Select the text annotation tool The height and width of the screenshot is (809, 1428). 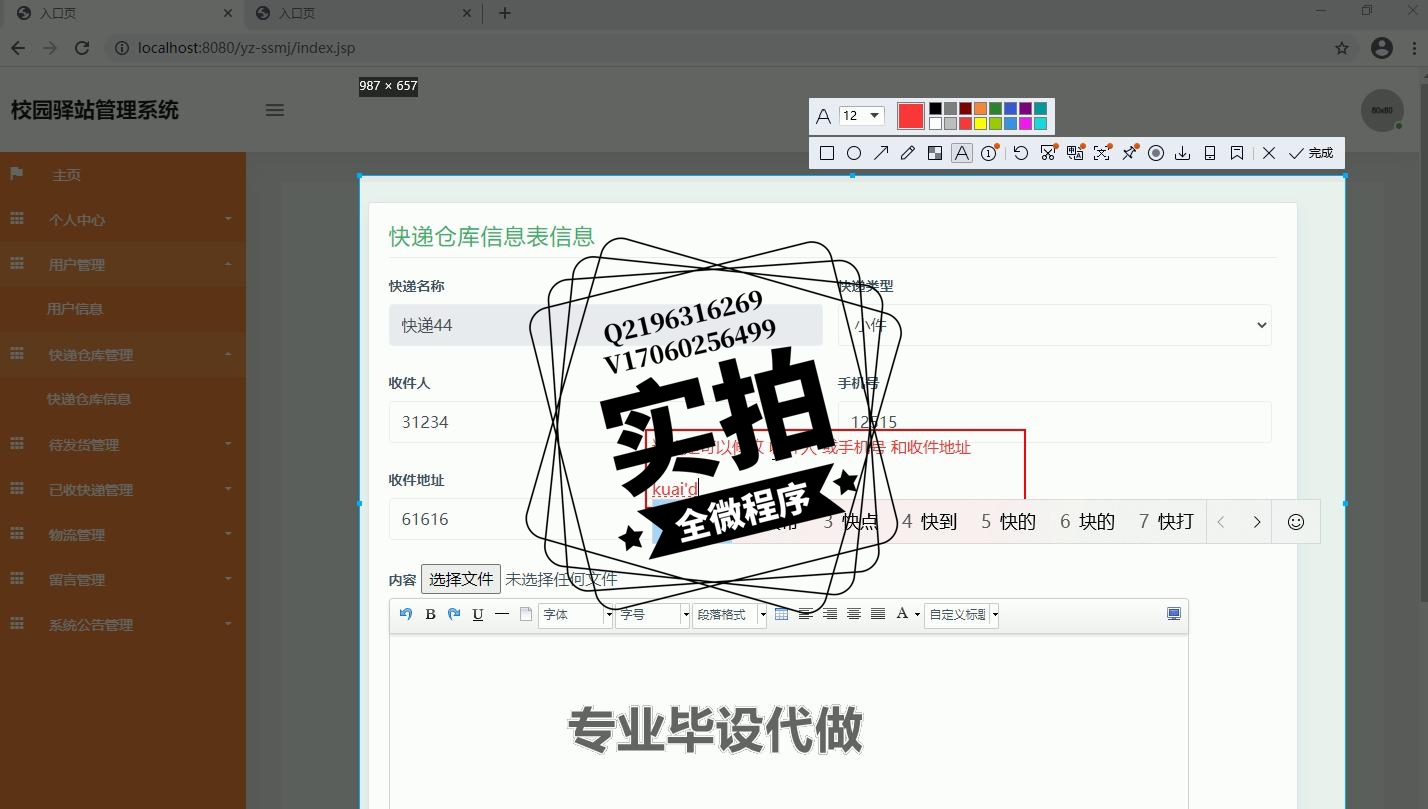click(x=961, y=153)
